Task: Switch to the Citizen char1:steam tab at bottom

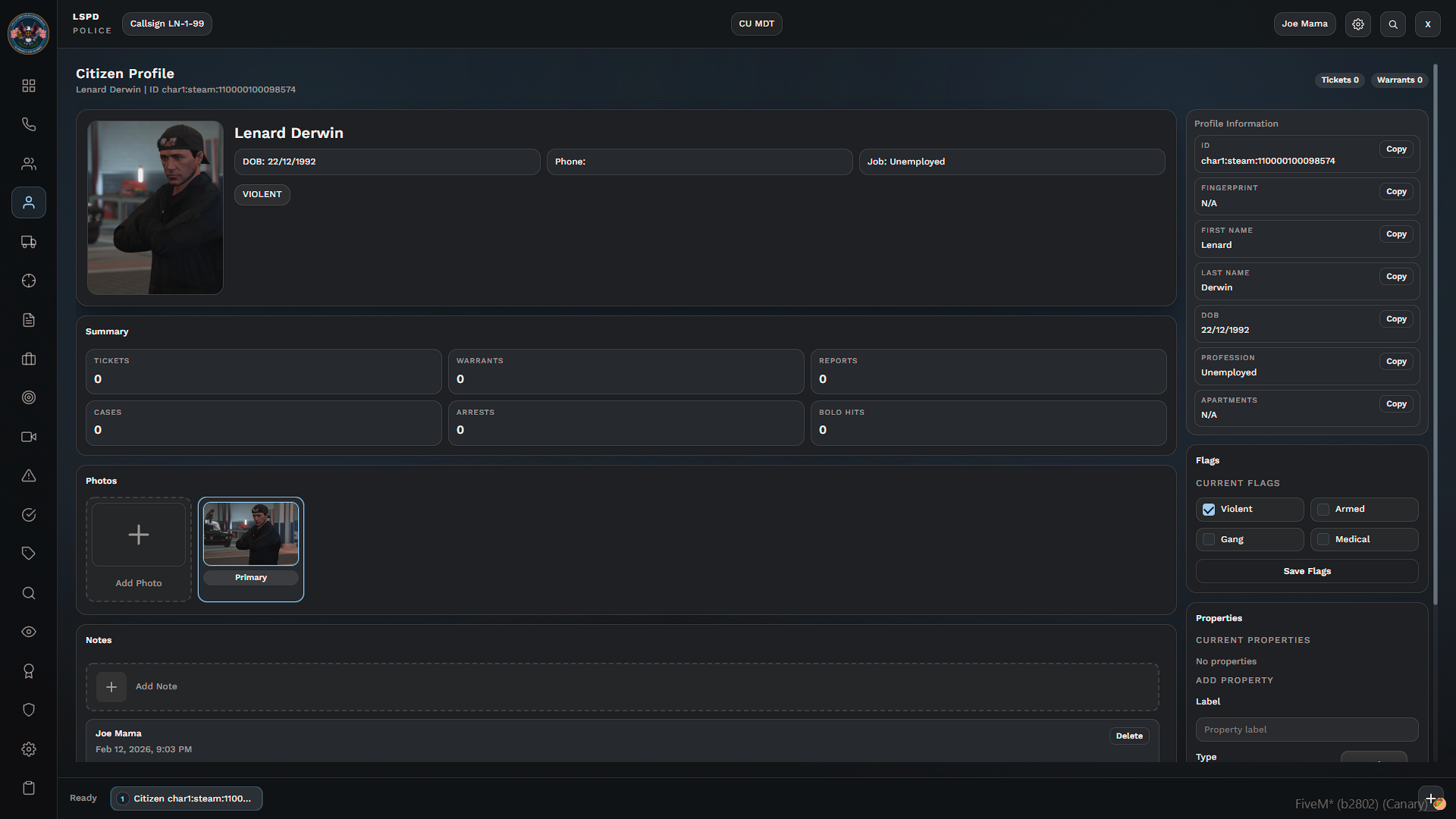Action: (187, 799)
